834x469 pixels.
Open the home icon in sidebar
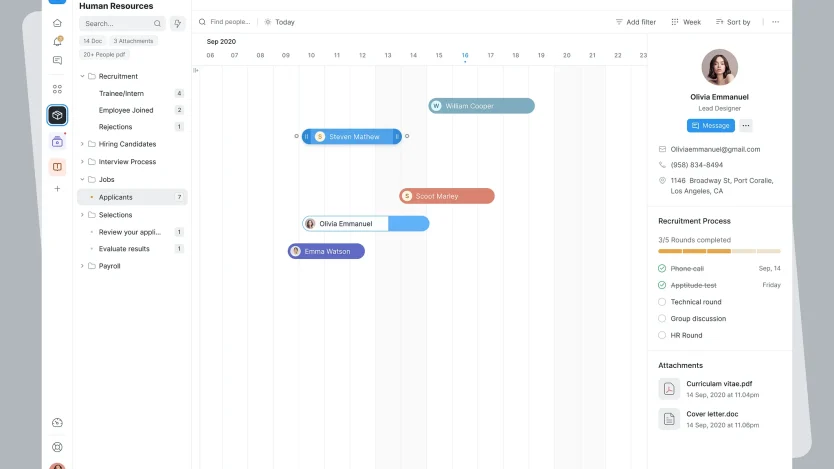click(57, 23)
